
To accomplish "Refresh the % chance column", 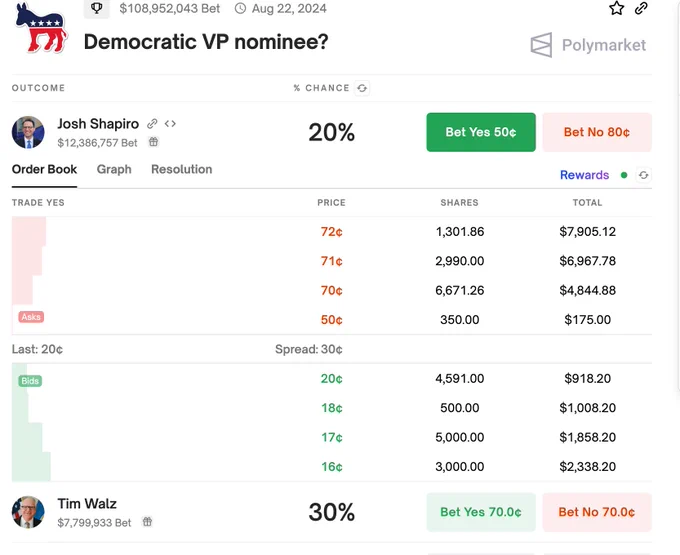I will point(362,88).
